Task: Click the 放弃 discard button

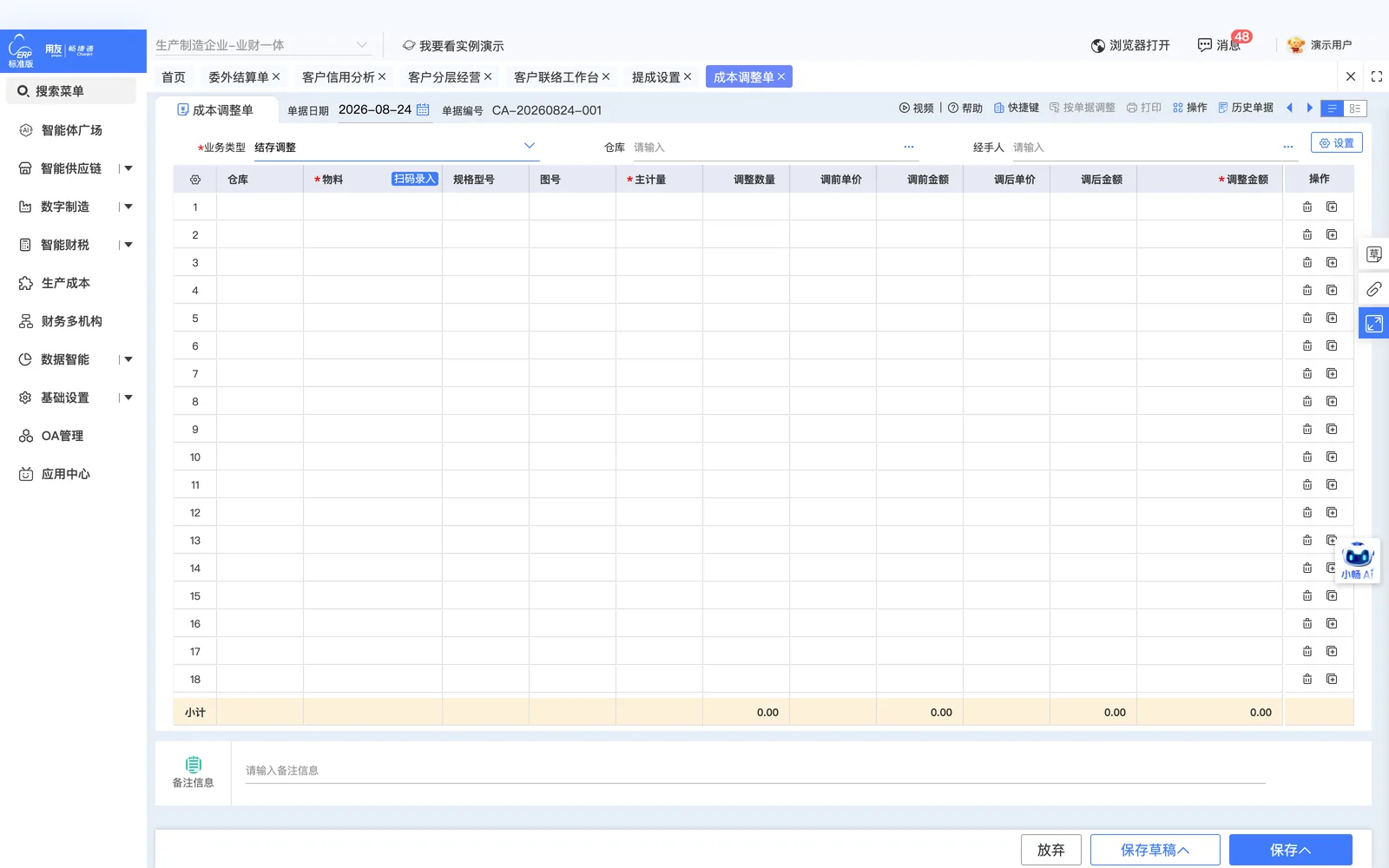Action: click(1051, 850)
